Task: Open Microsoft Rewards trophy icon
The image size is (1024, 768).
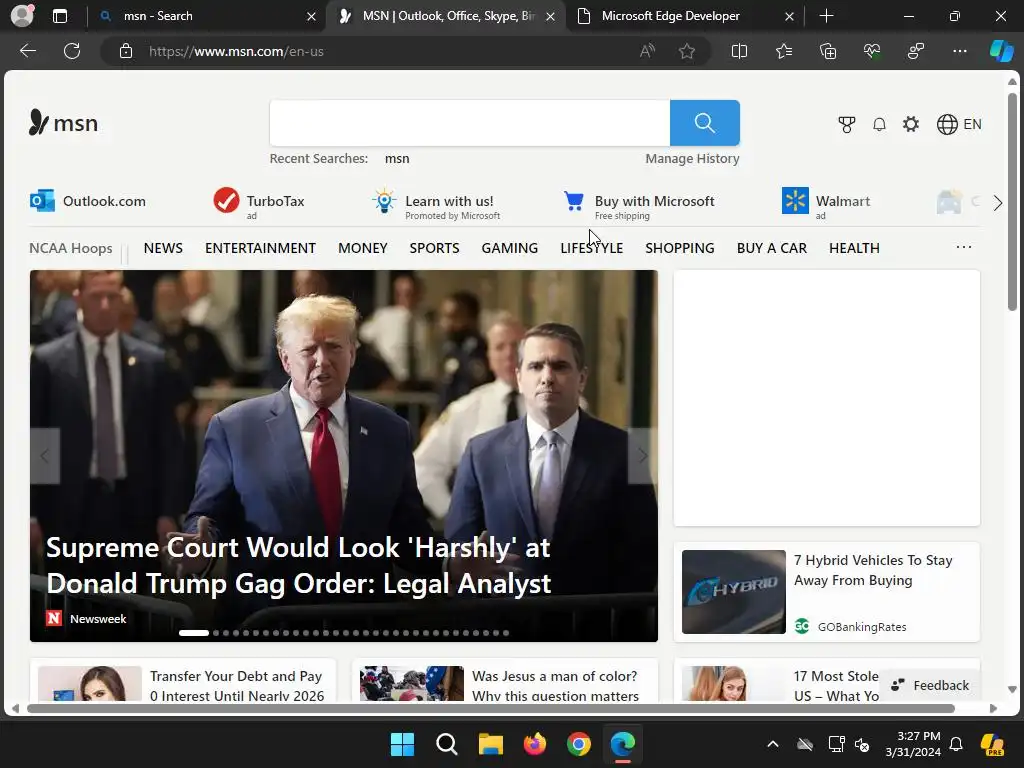Action: pyautogui.click(x=847, y=124)
